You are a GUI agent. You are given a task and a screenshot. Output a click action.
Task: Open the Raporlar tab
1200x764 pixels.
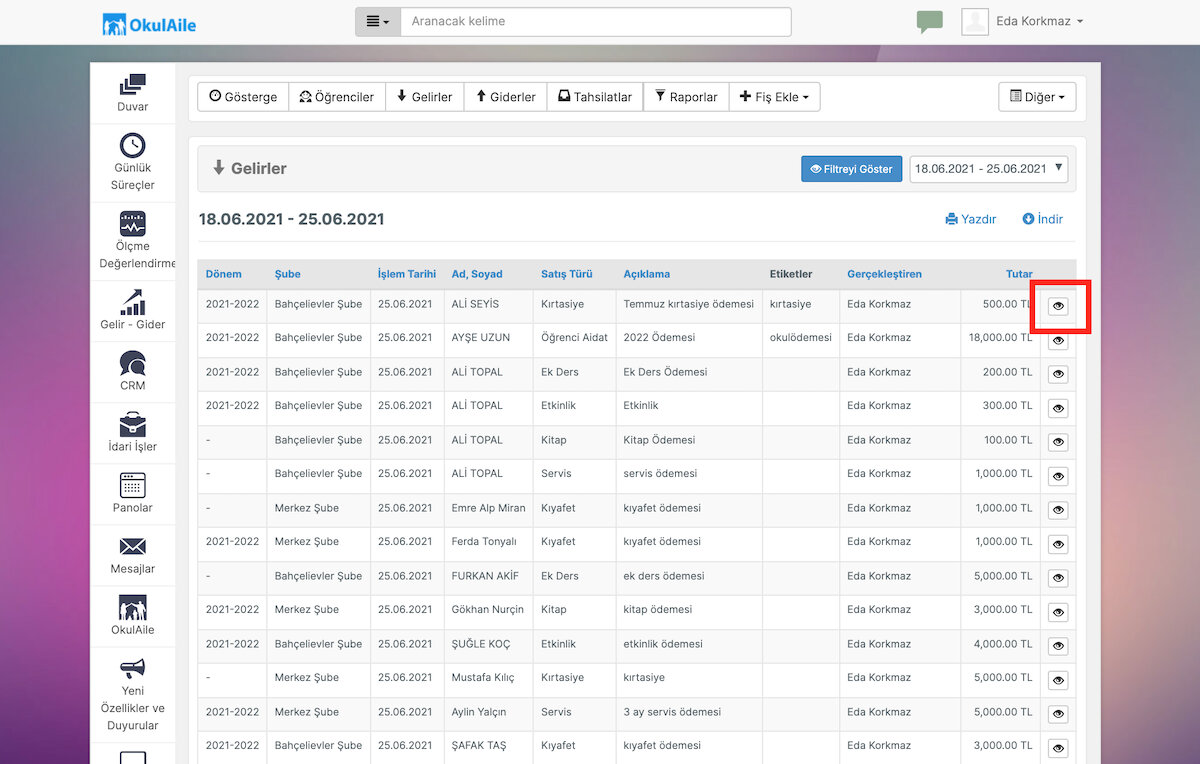(686, 97)
